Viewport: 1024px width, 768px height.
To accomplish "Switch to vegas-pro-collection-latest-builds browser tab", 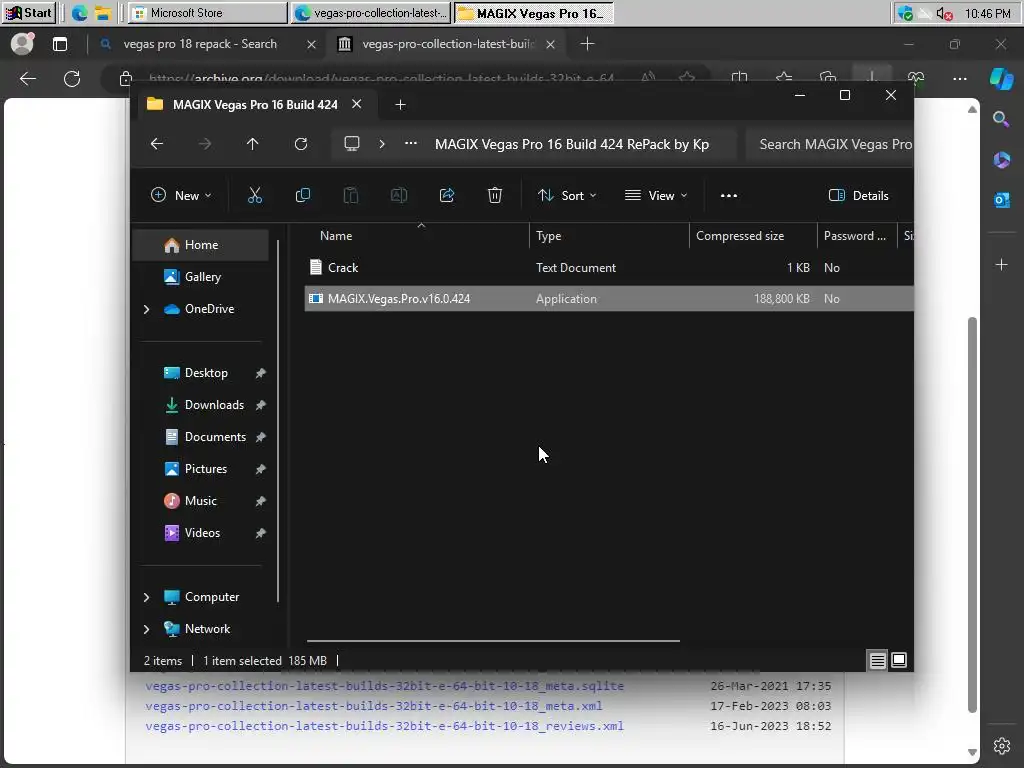I will (x=448, y=44).
